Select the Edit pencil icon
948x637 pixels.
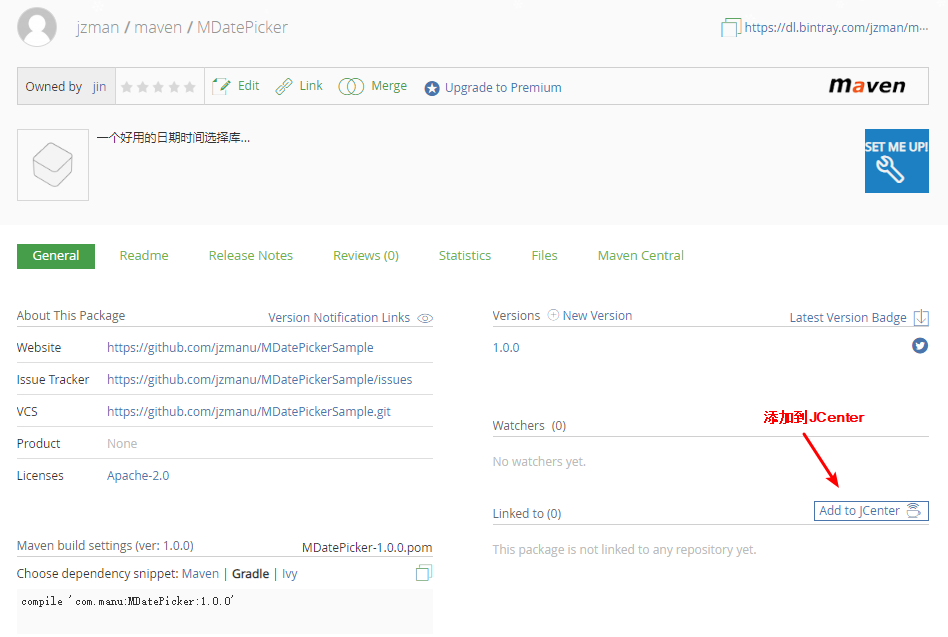pyautogui.click(x=220, y=86)
